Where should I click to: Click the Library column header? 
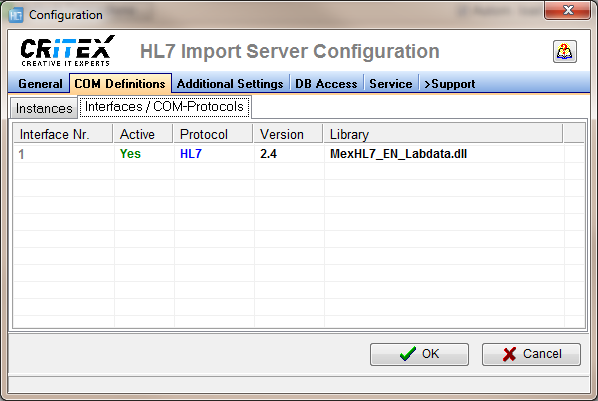[443, 134]
